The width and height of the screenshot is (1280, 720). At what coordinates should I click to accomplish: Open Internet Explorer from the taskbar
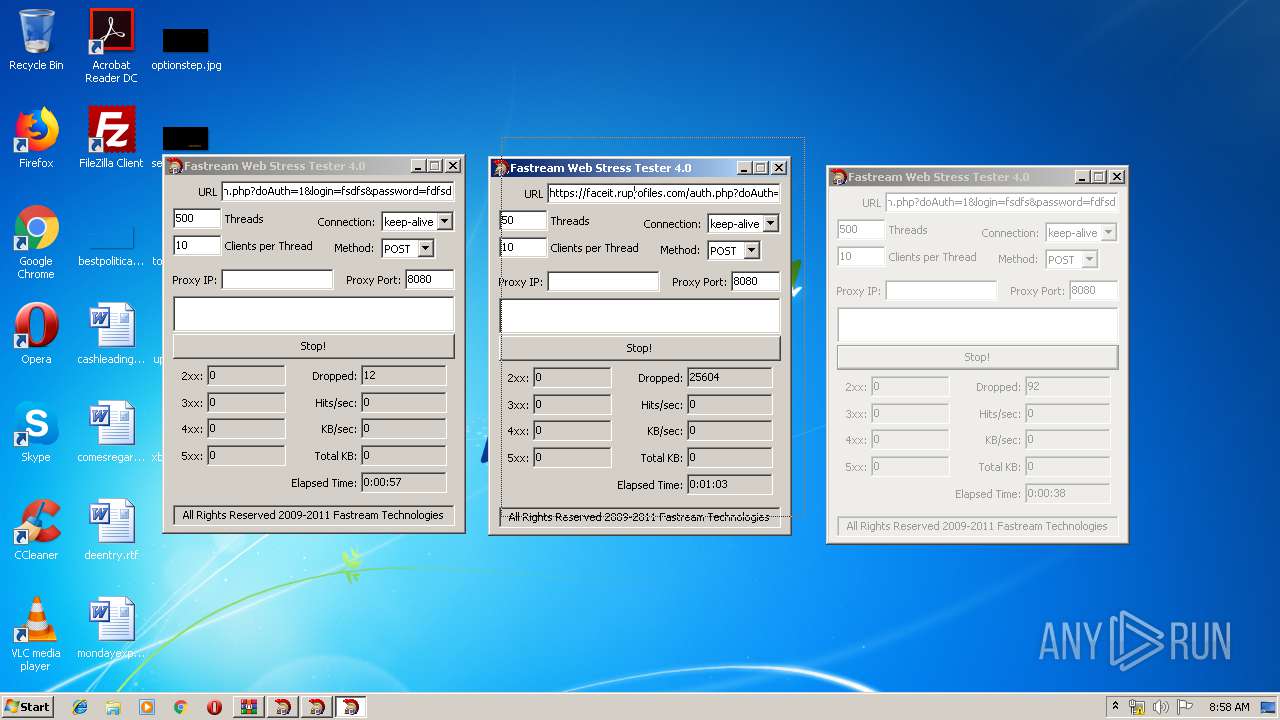(80, 707)
